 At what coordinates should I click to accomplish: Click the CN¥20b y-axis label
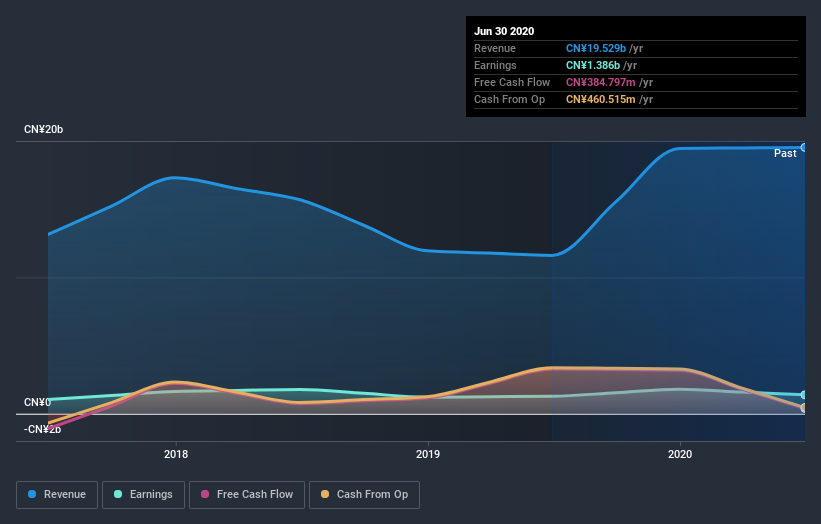[43, 129]
